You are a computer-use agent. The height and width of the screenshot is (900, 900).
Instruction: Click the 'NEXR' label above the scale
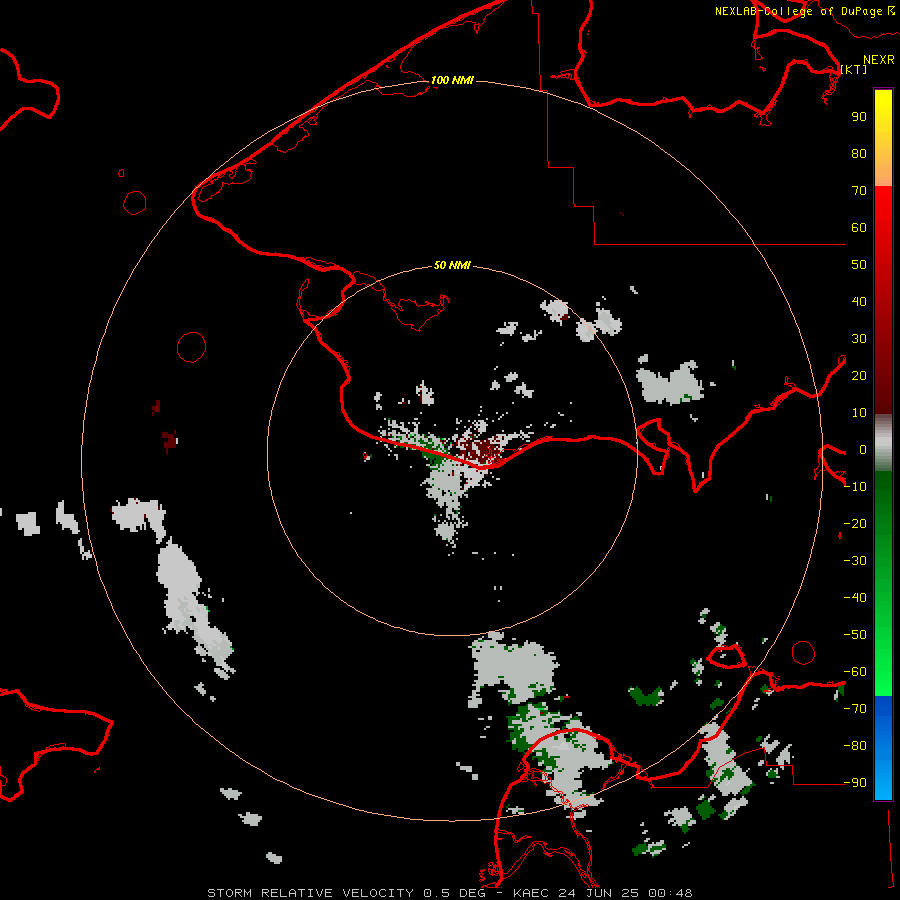[x=879, y=60]
